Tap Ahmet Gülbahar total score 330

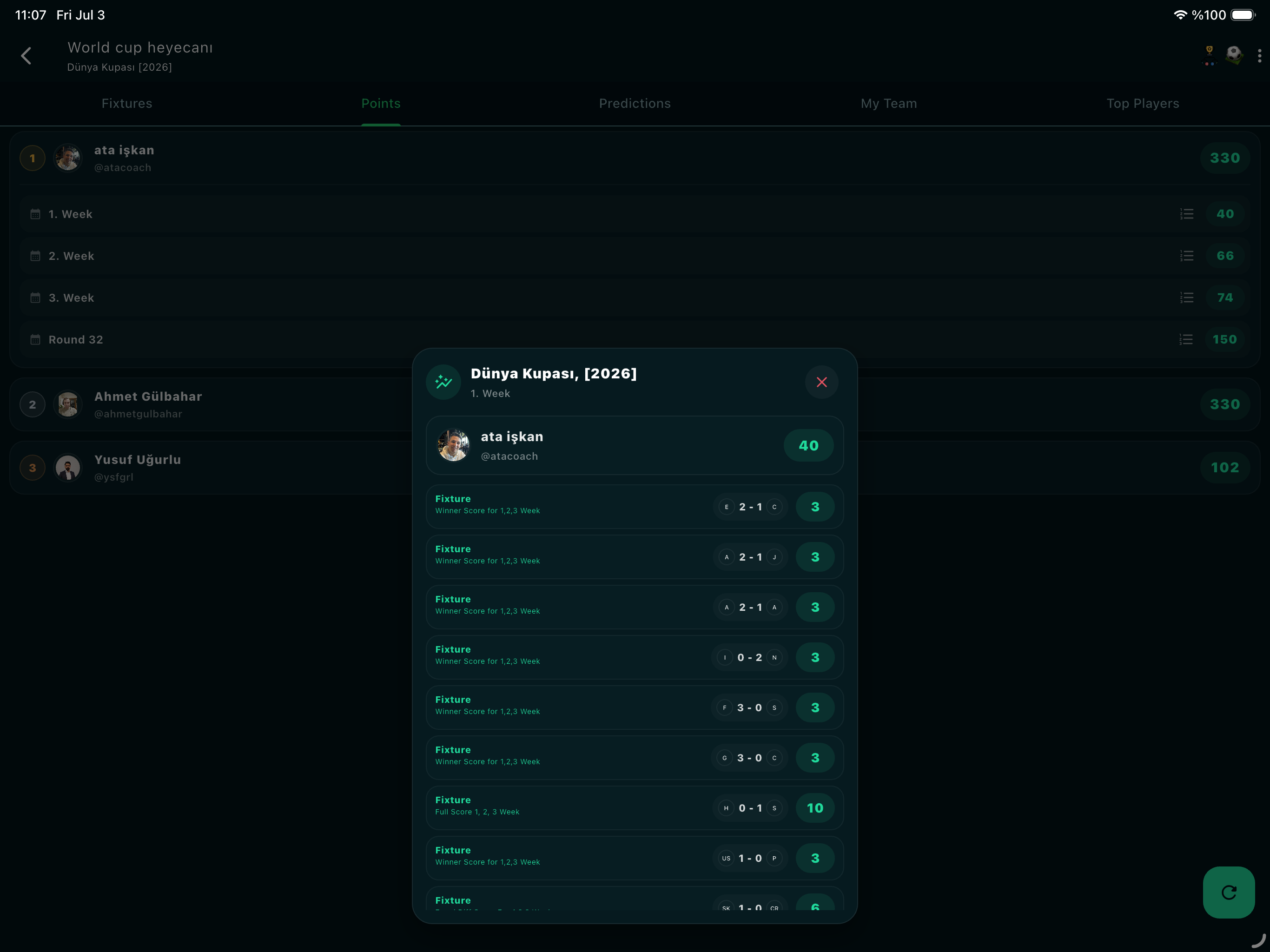click(x=1224, y=404)
